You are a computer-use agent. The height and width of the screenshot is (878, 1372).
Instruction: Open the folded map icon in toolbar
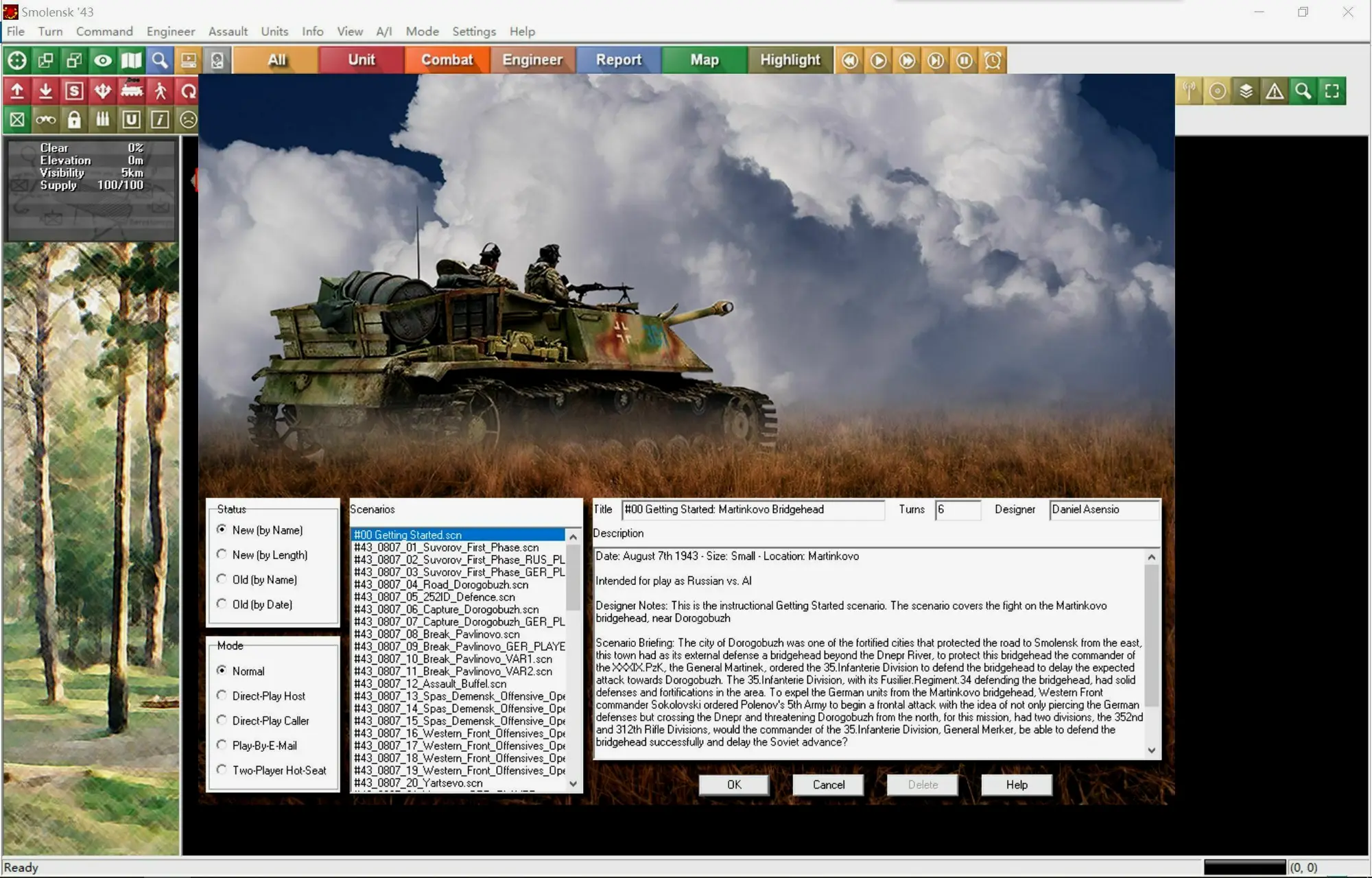[131, 60]
